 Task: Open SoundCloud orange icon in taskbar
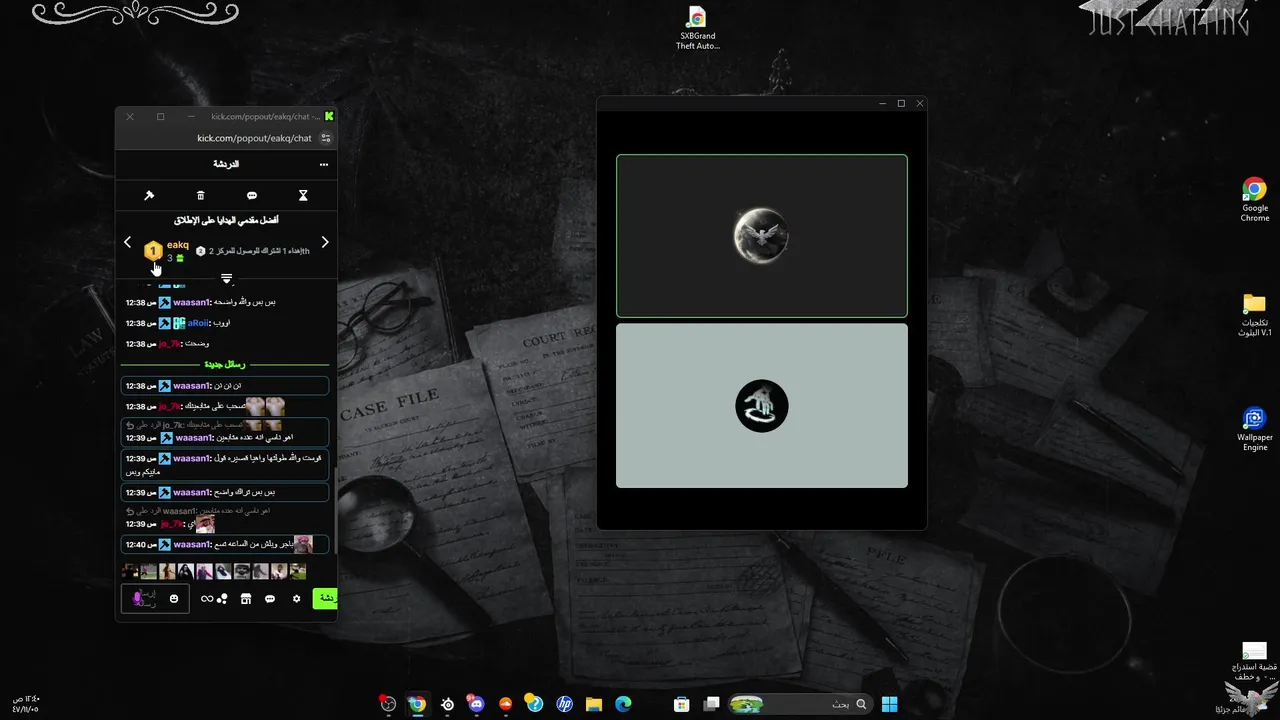[x=505, y=704]
